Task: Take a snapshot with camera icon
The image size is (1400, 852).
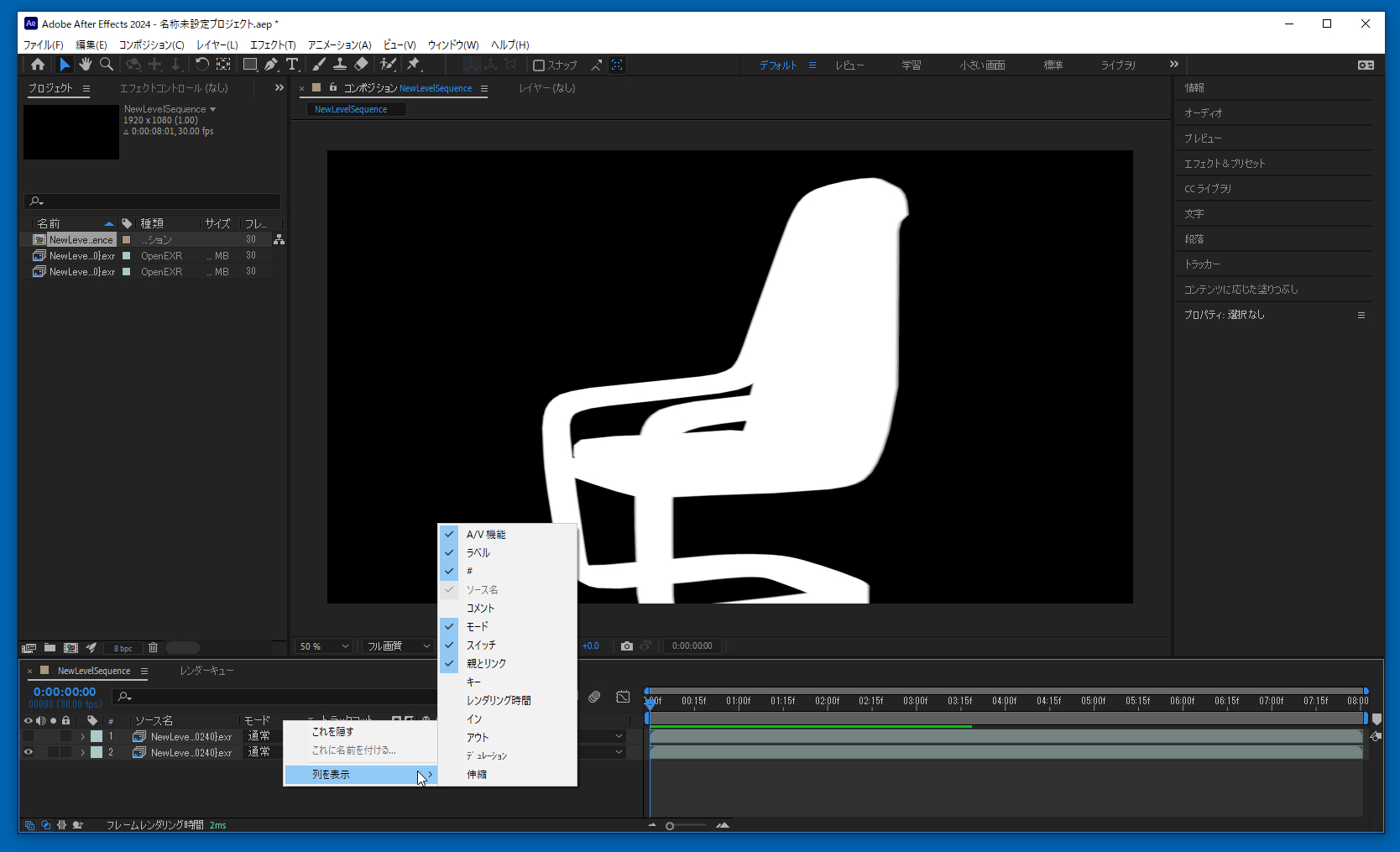Action: [626, 646]
